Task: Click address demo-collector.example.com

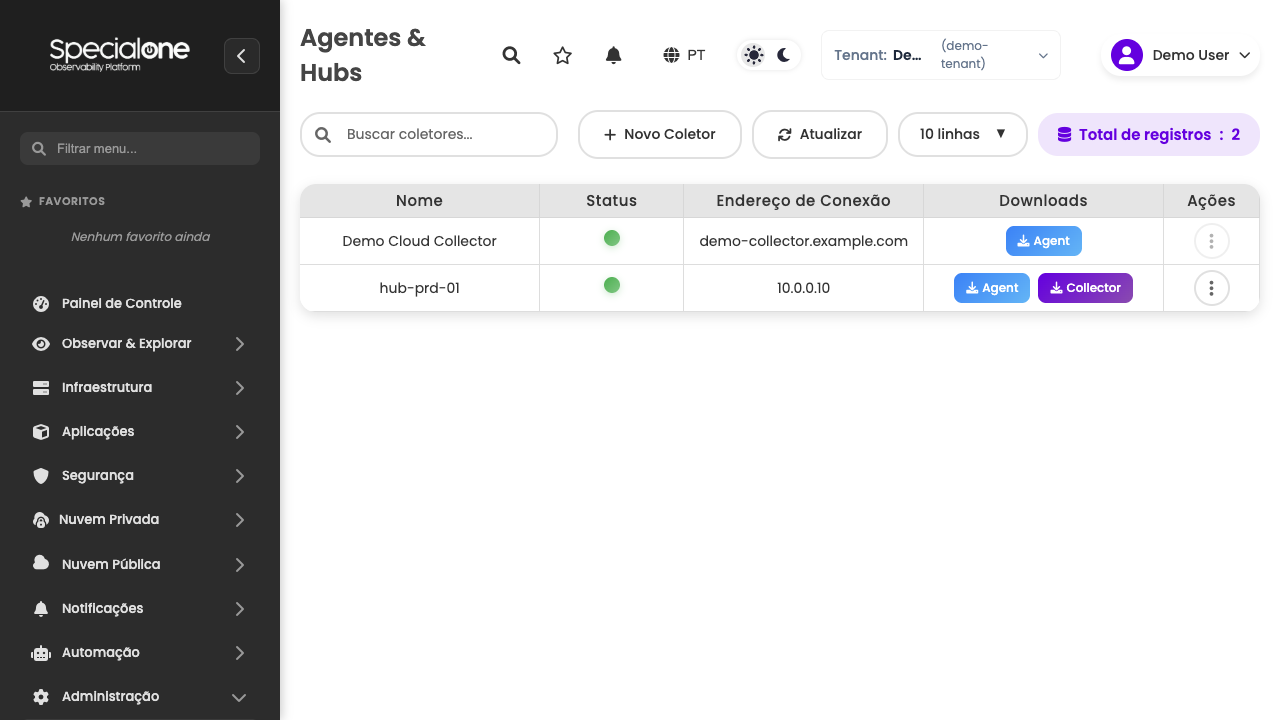Action: [803, 241]
